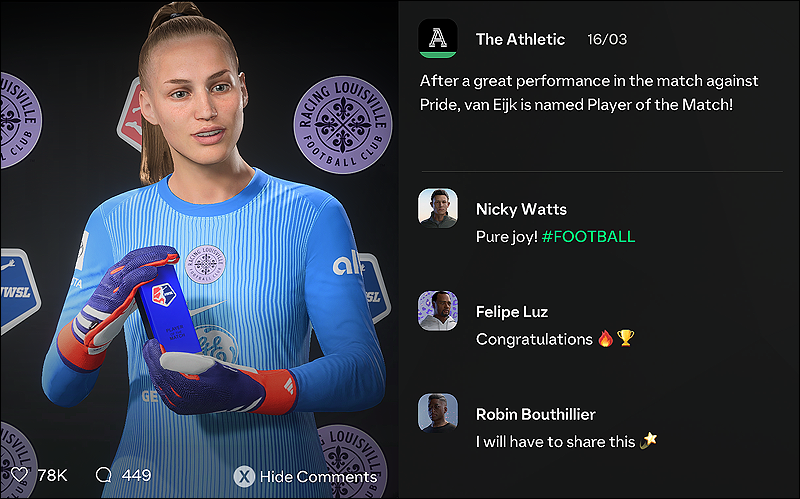Click the X button icon beside Hide Comments
Image resolution: width=800 pixels, height=499 pixels.
244,477
